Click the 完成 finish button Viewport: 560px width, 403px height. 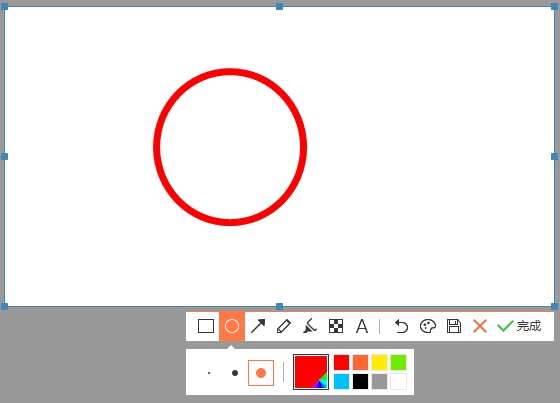[519, 326]
